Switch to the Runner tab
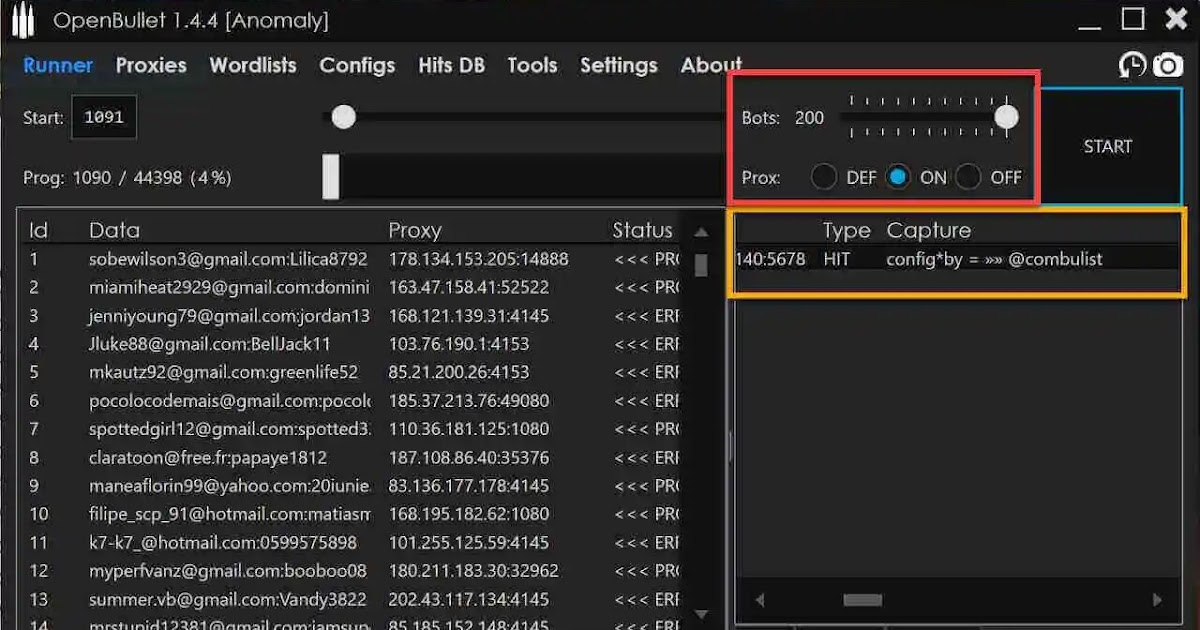Screen dimensions: 1200x630 click(58, 66)
